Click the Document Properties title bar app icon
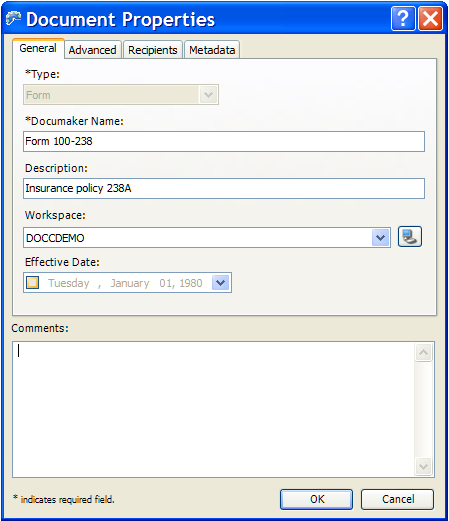Viewport: 449px width, 521px height. (x=13, y=18)
